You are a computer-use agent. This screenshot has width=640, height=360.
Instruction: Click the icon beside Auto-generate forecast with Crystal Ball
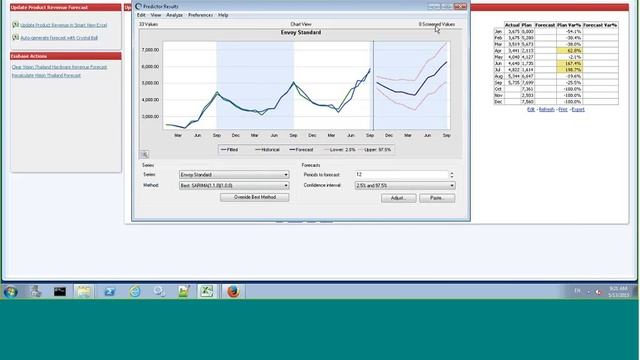[16, 37]
